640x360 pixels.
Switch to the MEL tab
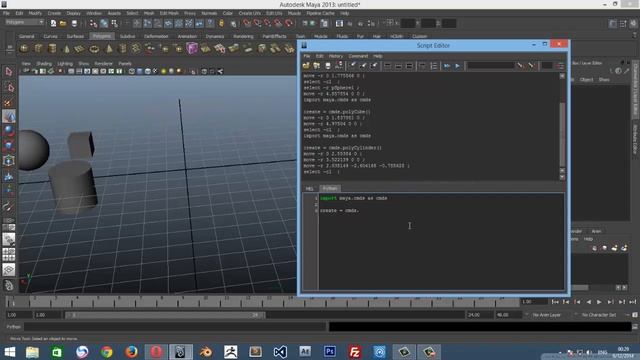point(309,188)
